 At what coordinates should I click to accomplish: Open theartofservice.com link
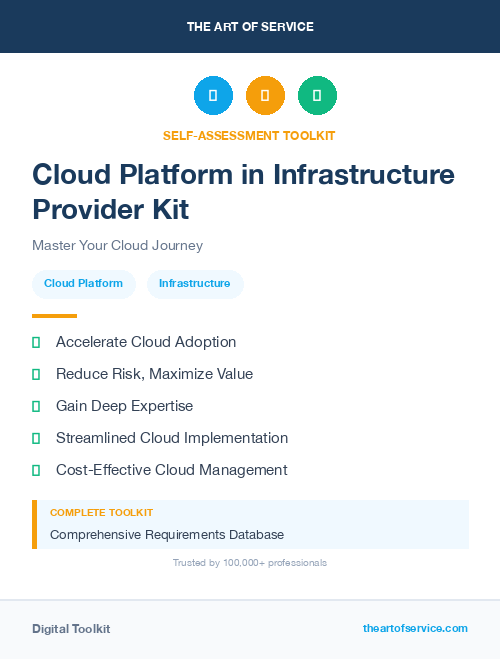coord(415,628)
